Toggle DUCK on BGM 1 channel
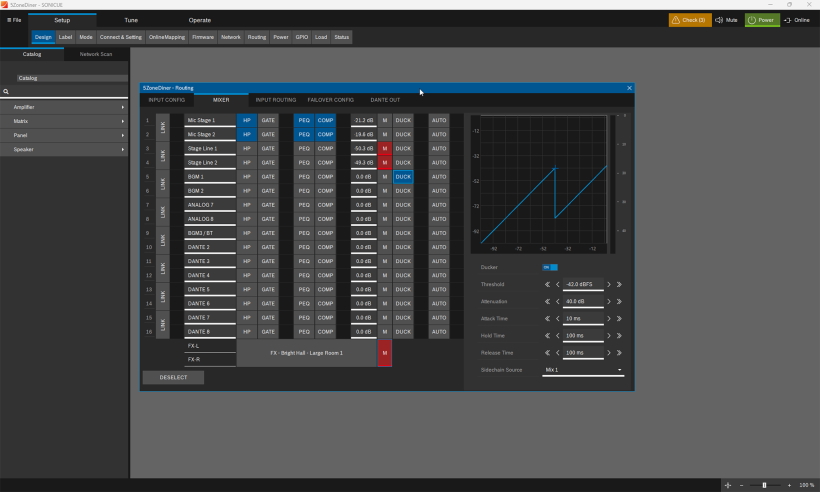This screenshot has height=492, width=820. [403, 177]
